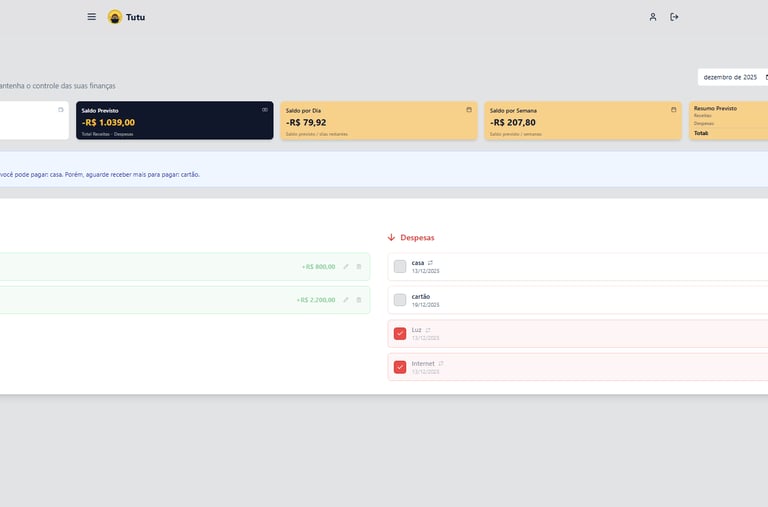This screenshot has width=768, height=507.
Task: Uncheck the Luz expense checkbox
Action: point(400,334)
